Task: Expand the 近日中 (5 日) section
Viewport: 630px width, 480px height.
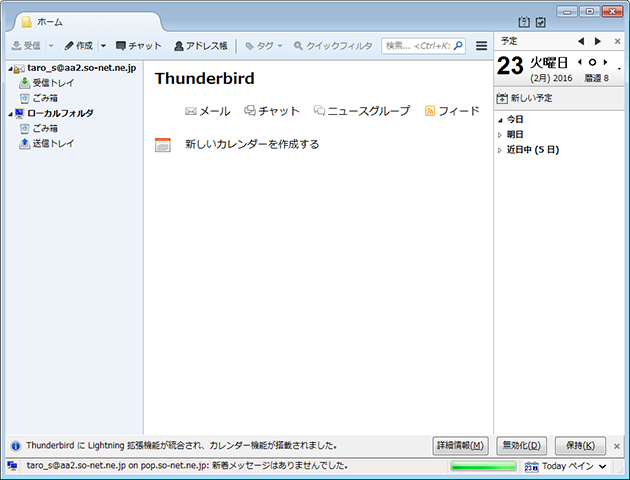Action: click(500, 150)
